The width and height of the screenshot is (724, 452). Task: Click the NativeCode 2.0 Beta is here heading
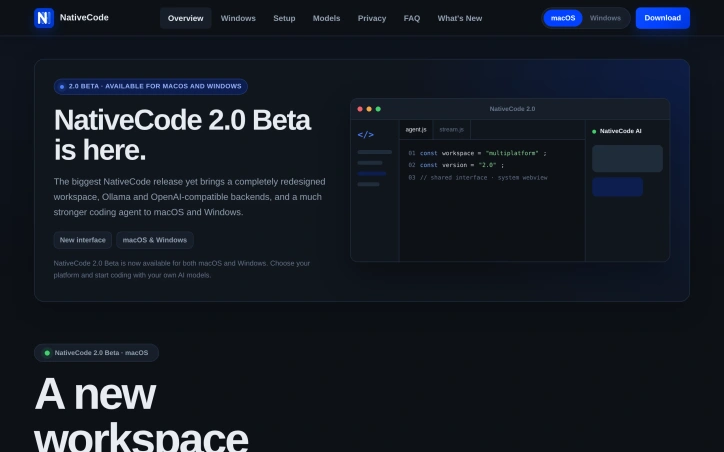pos(182,135)
